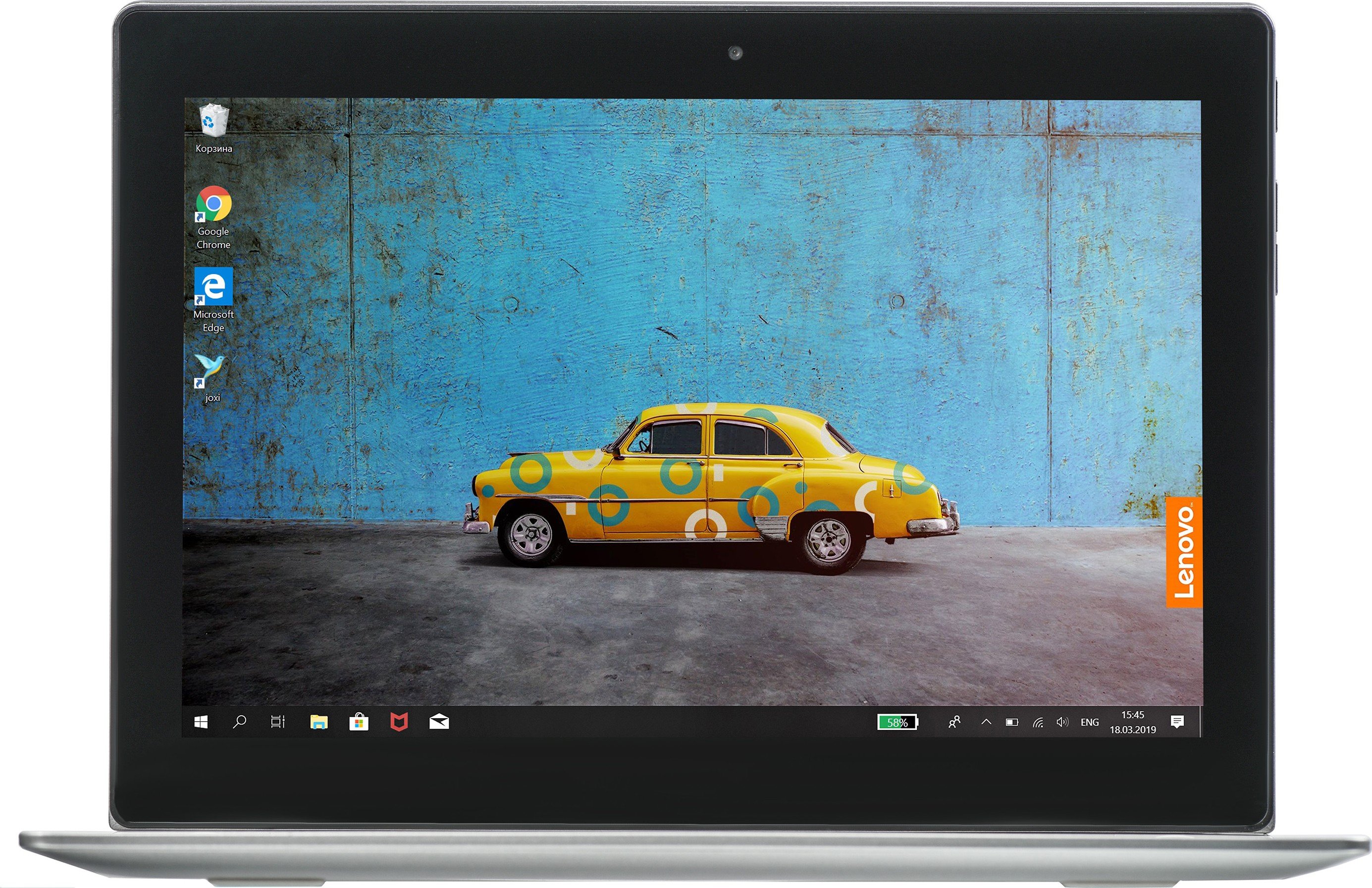Launch File Explorer from the taskbar
This screenshot has height=888, width=1372.
coord(319,722)
